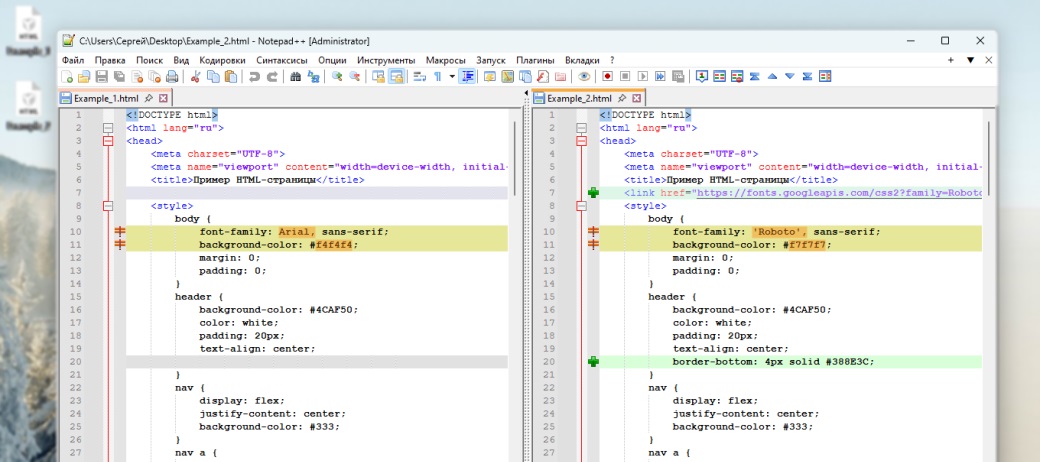Viewport: 1040px width, 462px height.
Task: Start macro recording with red dot
Action: (608, 76)
